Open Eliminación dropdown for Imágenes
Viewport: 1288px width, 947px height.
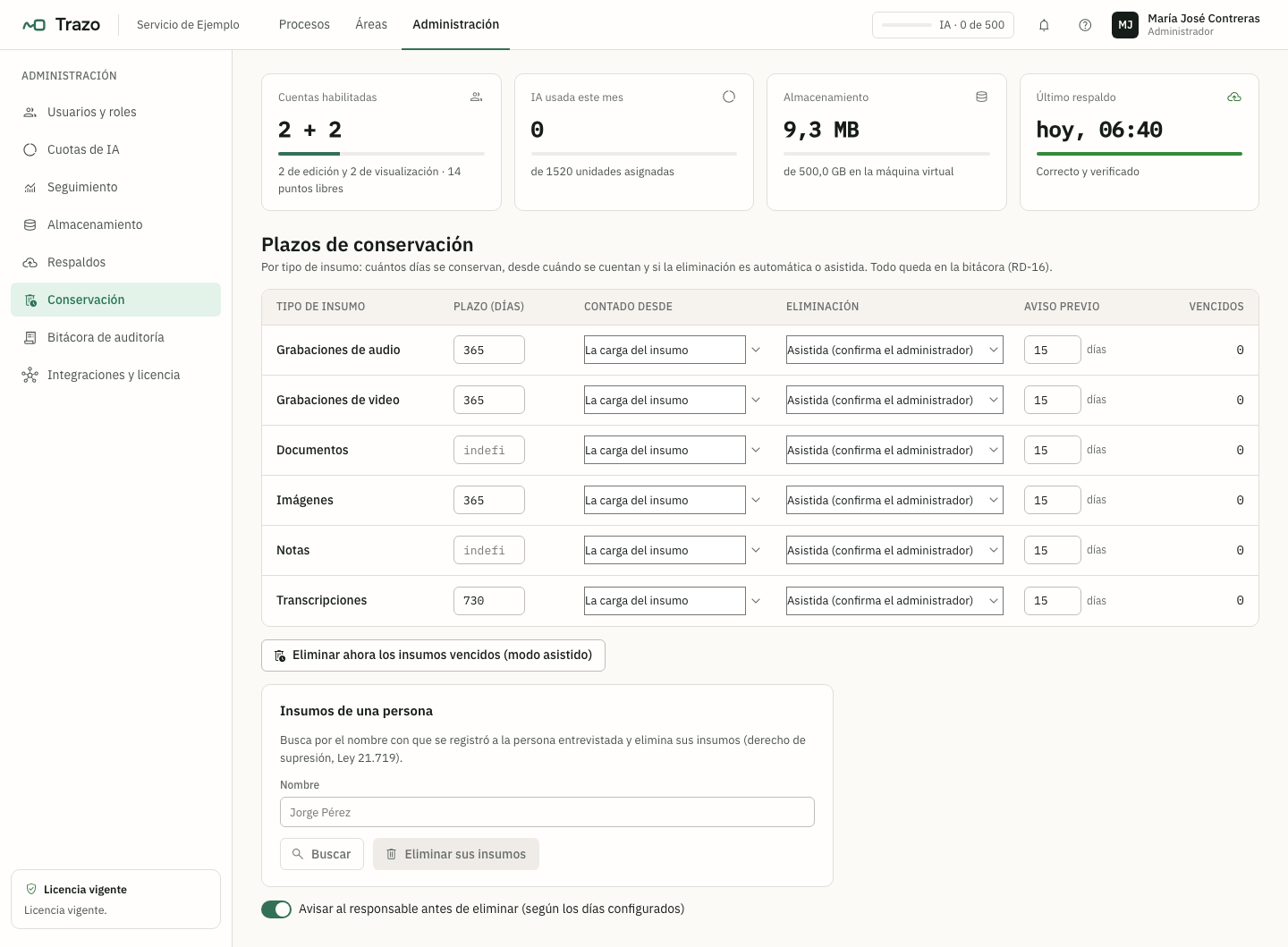(x=894, y=500)
